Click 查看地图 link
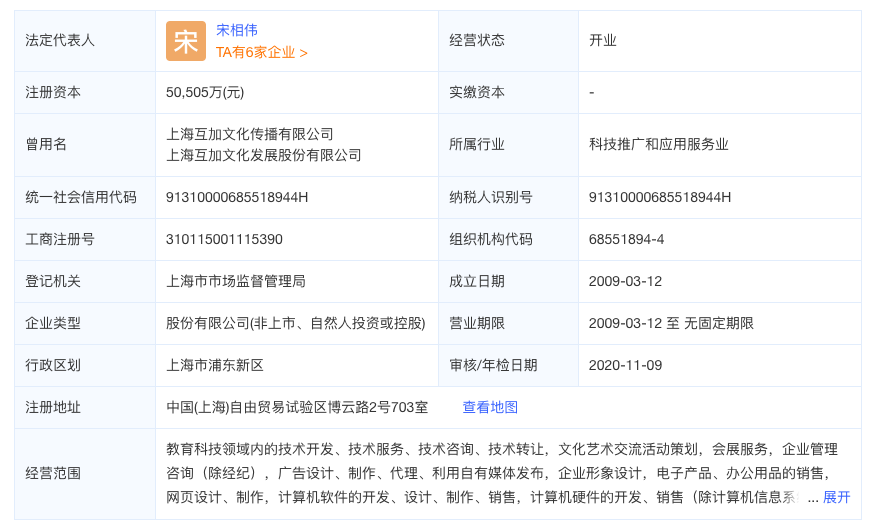This screenshot has height=527, width=869. point(490,407)
